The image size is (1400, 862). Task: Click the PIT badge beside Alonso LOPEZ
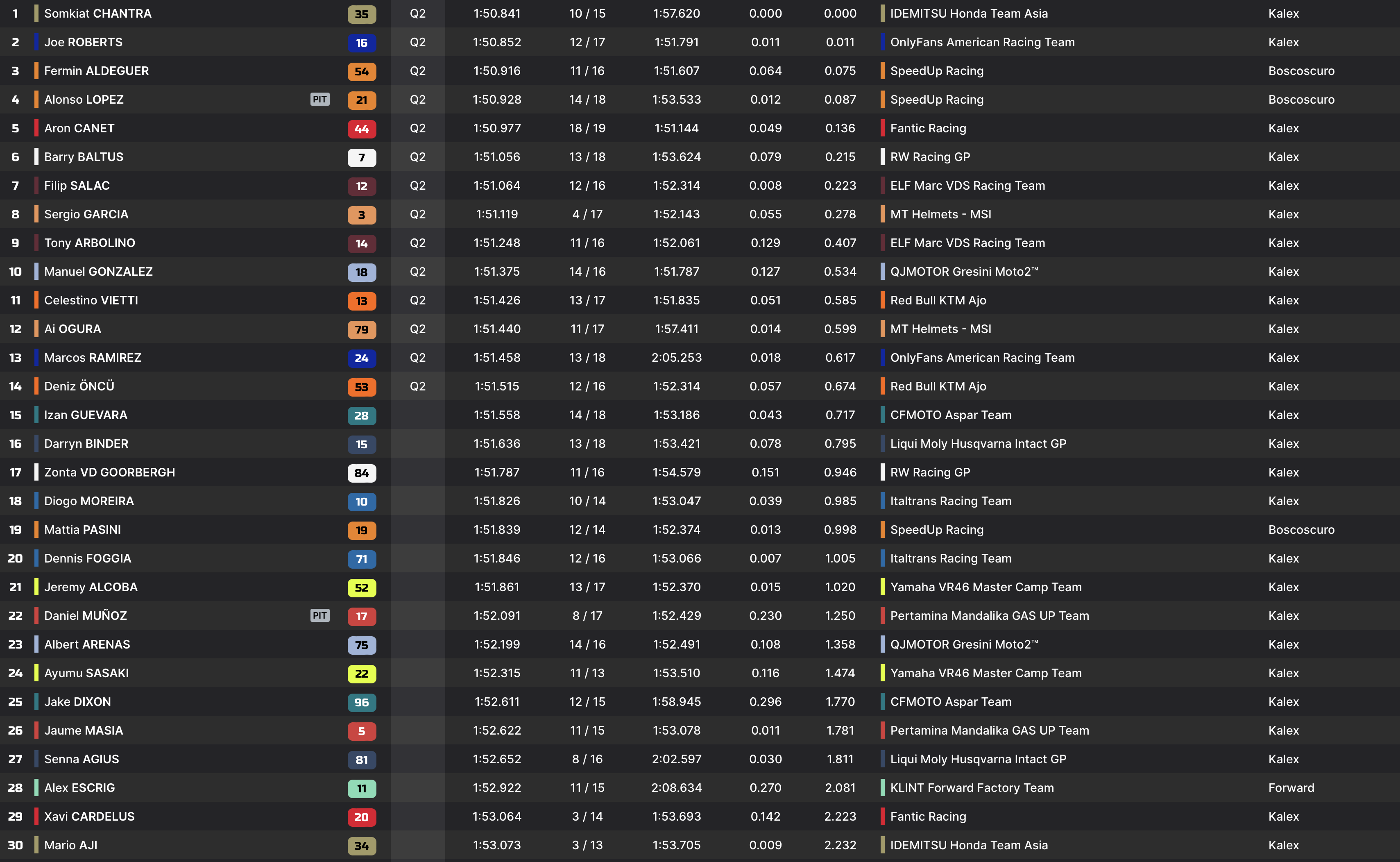(319, 99)
